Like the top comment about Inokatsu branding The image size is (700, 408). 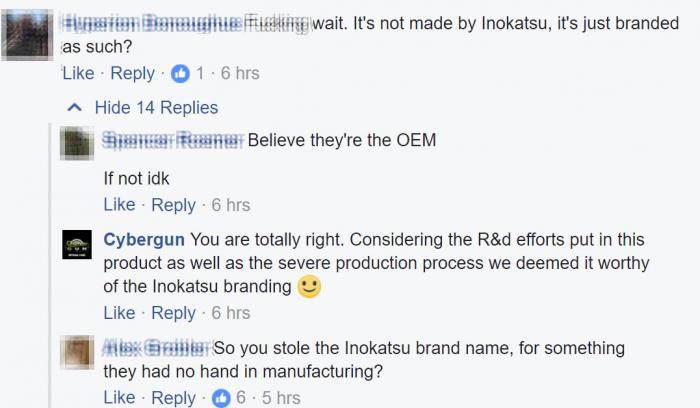pyautogui.click(x=78, y=73)
